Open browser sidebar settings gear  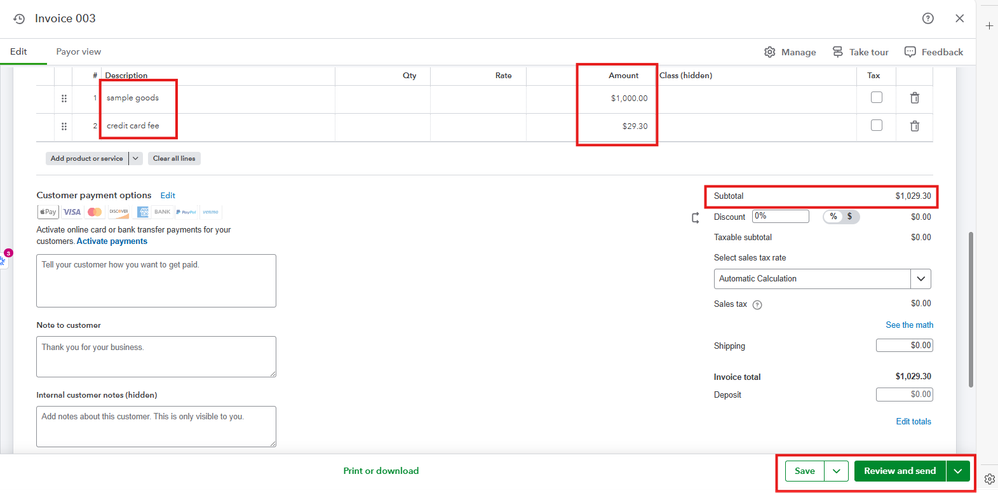point(989,479)
